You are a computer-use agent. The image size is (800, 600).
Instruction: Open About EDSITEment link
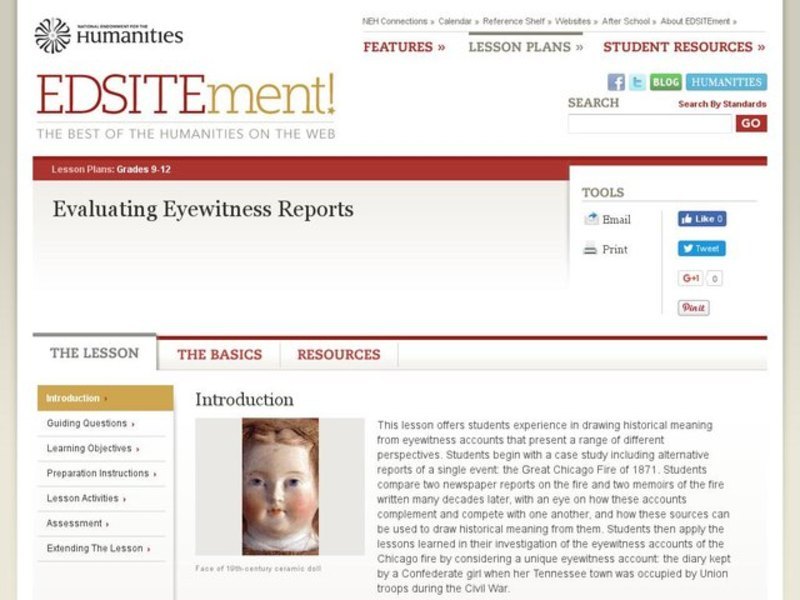(x=698, y=21)
